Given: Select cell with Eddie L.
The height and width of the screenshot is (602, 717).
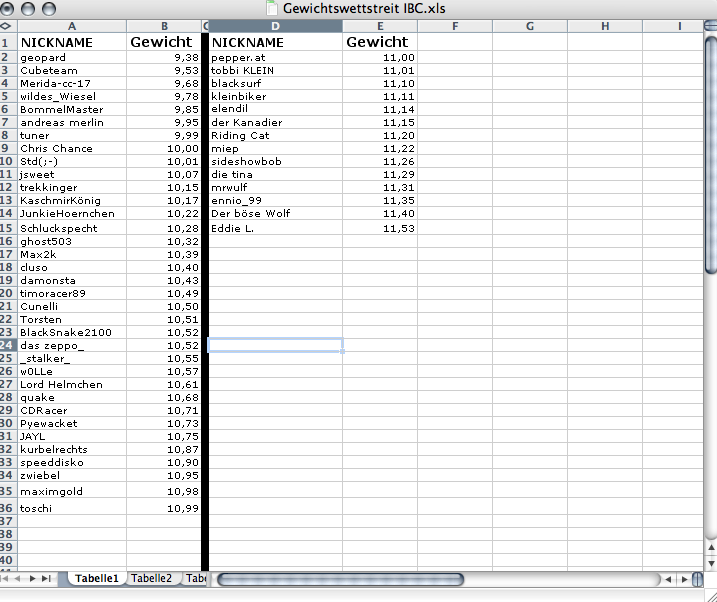Looking at the screenshot, I should point(275,229).
